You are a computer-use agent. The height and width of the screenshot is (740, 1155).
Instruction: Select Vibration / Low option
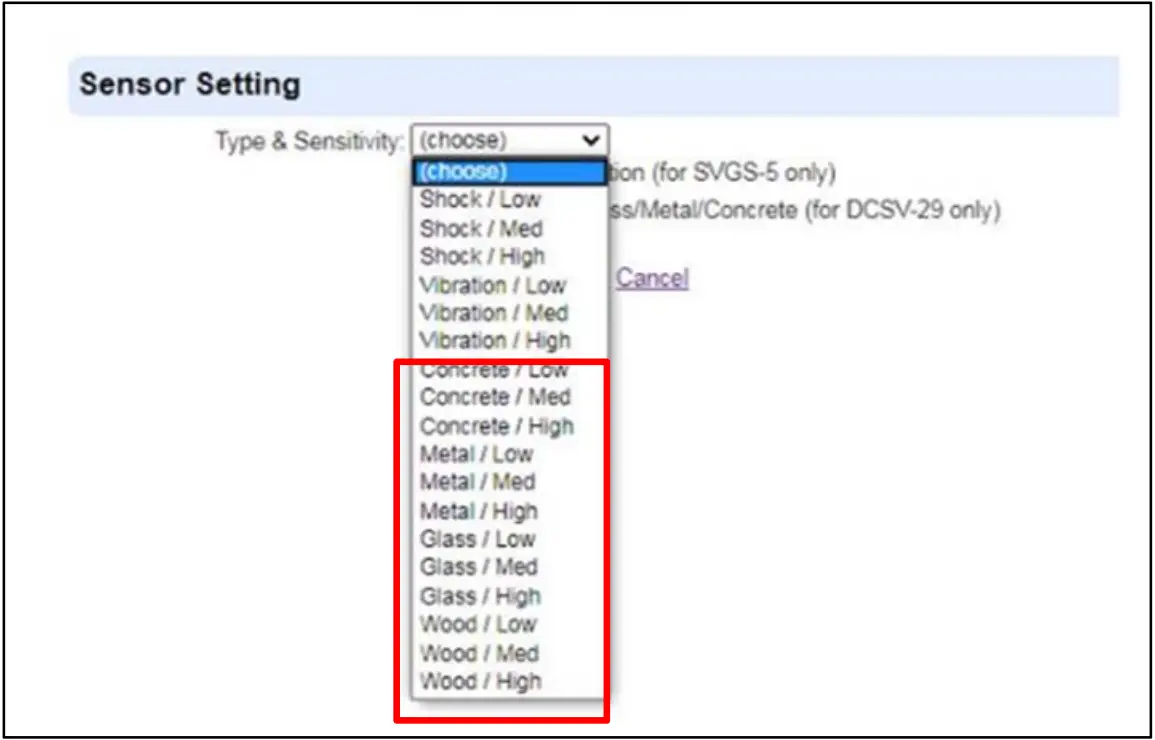pyautogui.click(x=492, y=285)
